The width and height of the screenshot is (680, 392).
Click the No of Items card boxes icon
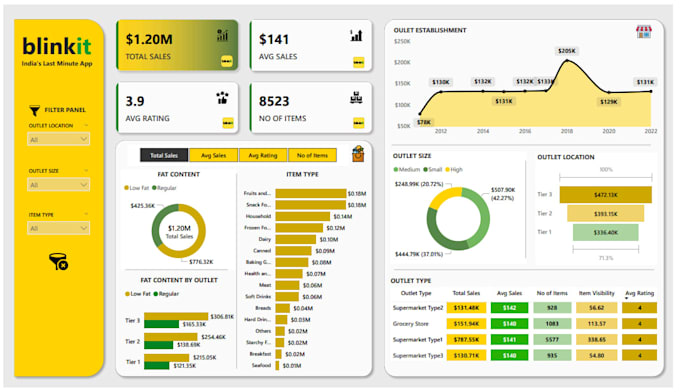356,98
